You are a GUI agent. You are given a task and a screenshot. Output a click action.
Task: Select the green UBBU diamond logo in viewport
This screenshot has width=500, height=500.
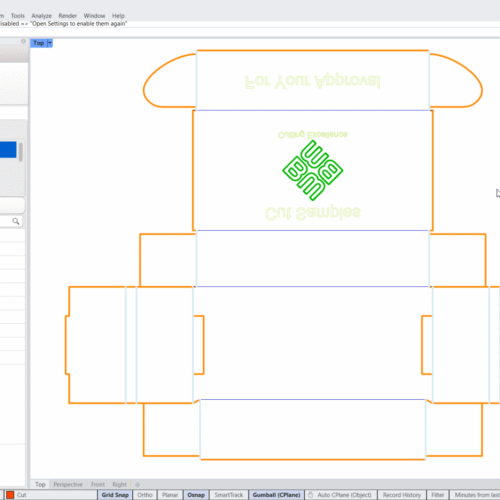313,170
